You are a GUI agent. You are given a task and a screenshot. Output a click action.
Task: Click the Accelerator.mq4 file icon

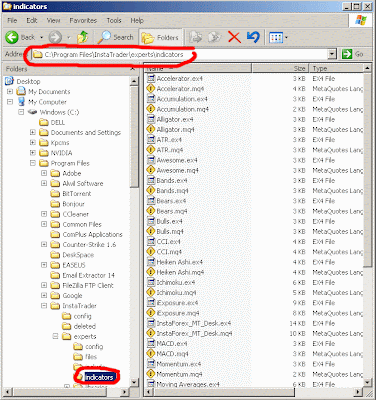point(151,89)
